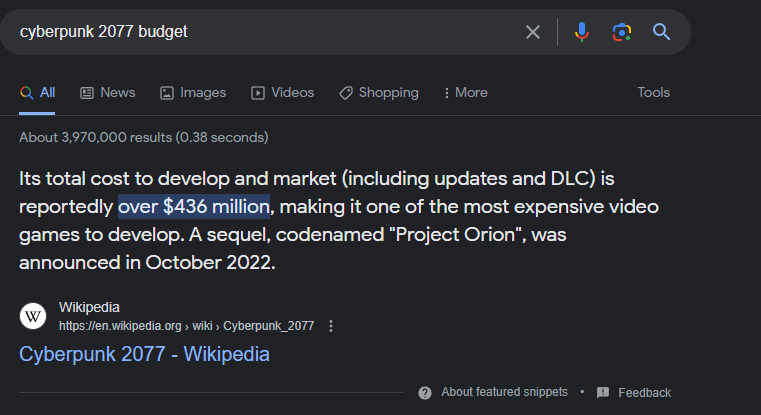Select the All results tab
This screenshot has height=415, width=761.
[37, 92]
